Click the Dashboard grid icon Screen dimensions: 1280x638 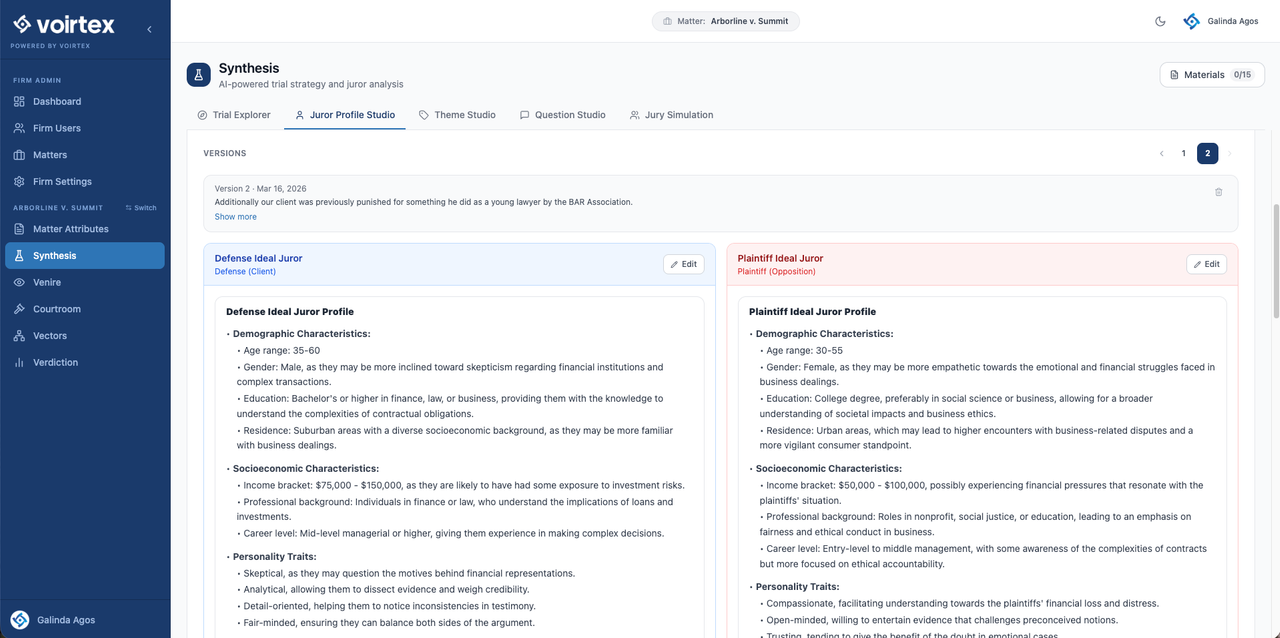[19, 101]
